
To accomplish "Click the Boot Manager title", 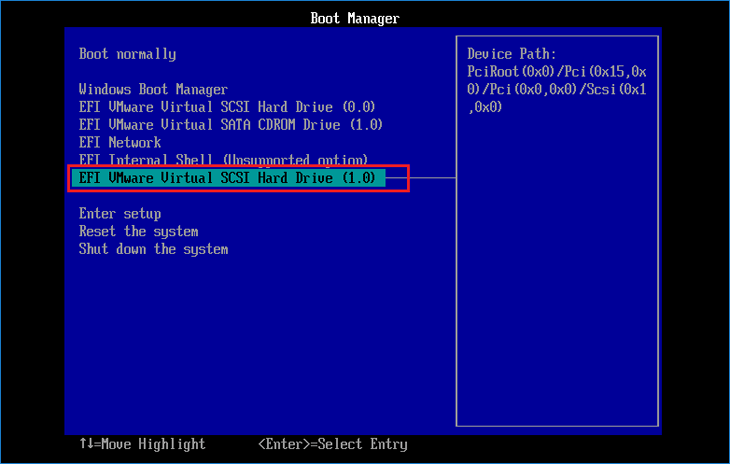I will 355,19.
